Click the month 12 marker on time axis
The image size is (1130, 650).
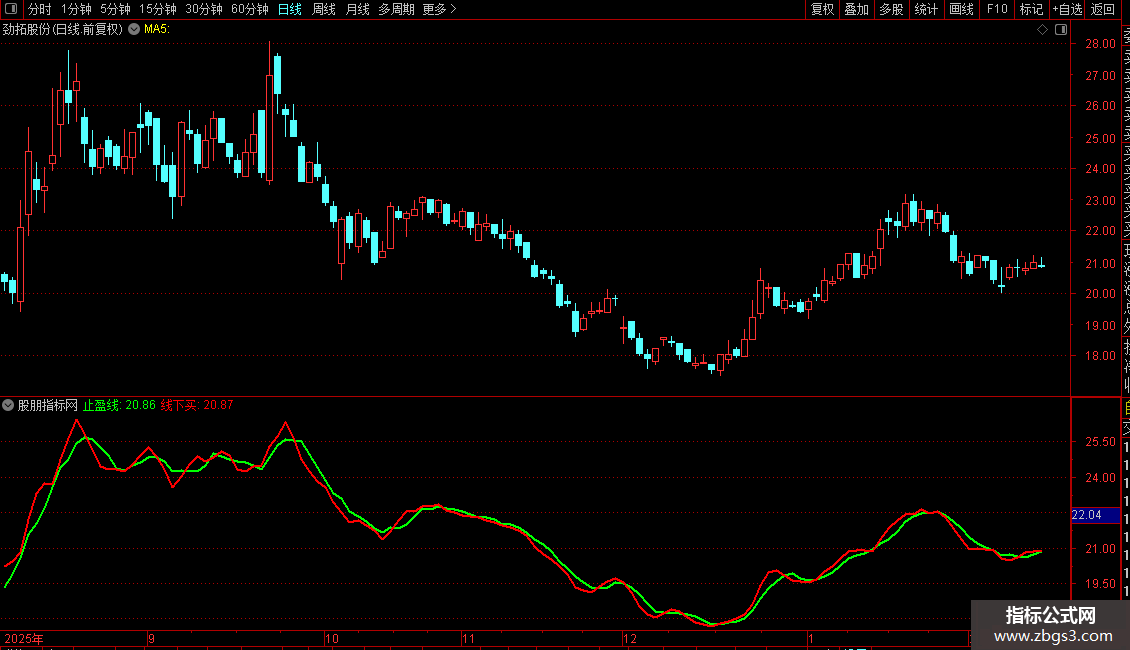[630, 638]
